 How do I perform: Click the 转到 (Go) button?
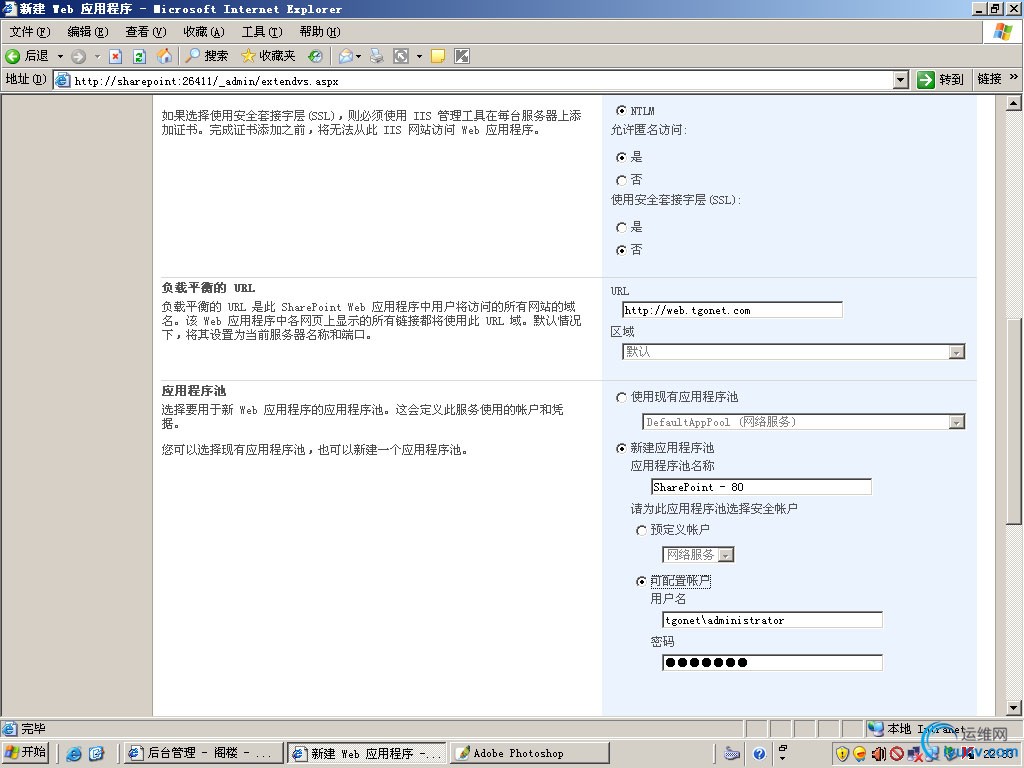tap(941, 80)
